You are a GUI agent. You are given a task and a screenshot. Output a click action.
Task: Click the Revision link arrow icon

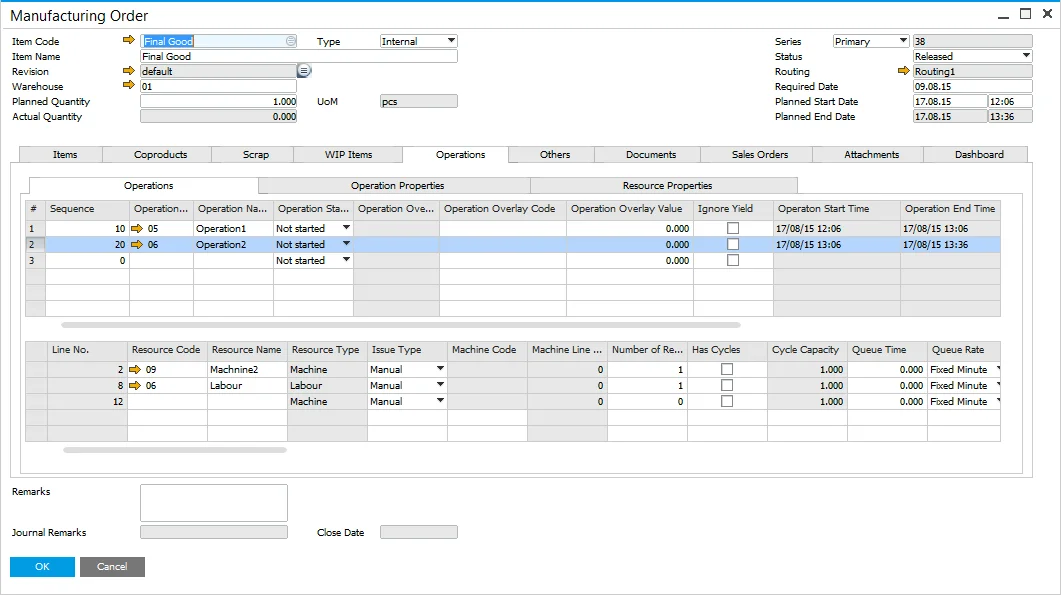pyautogui.click(x=128, y=71)
